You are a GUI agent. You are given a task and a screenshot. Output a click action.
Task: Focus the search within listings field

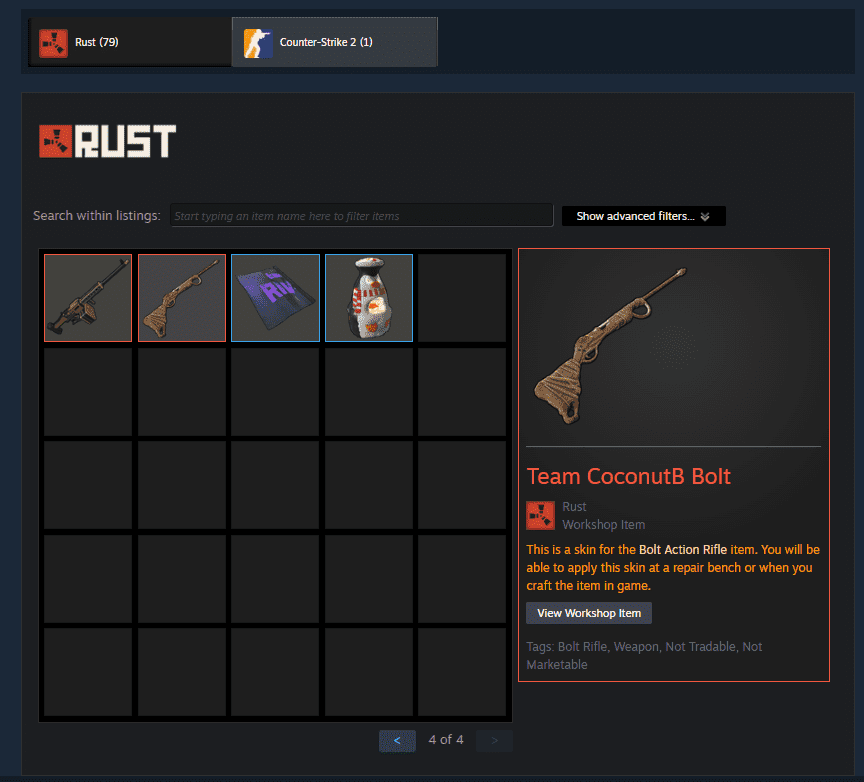click(x=361, y=215)
